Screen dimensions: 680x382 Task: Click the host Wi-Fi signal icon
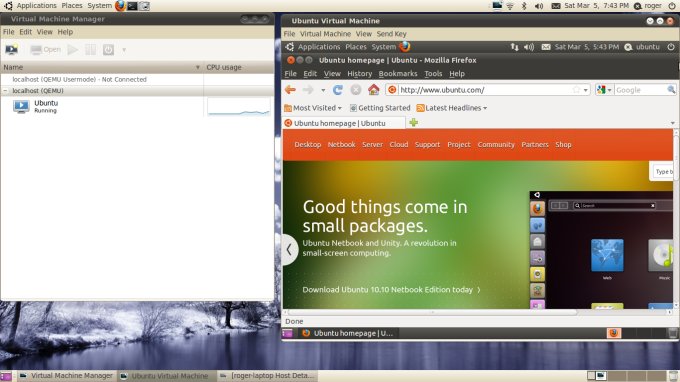pyautogui.click(x=510, y=6)
